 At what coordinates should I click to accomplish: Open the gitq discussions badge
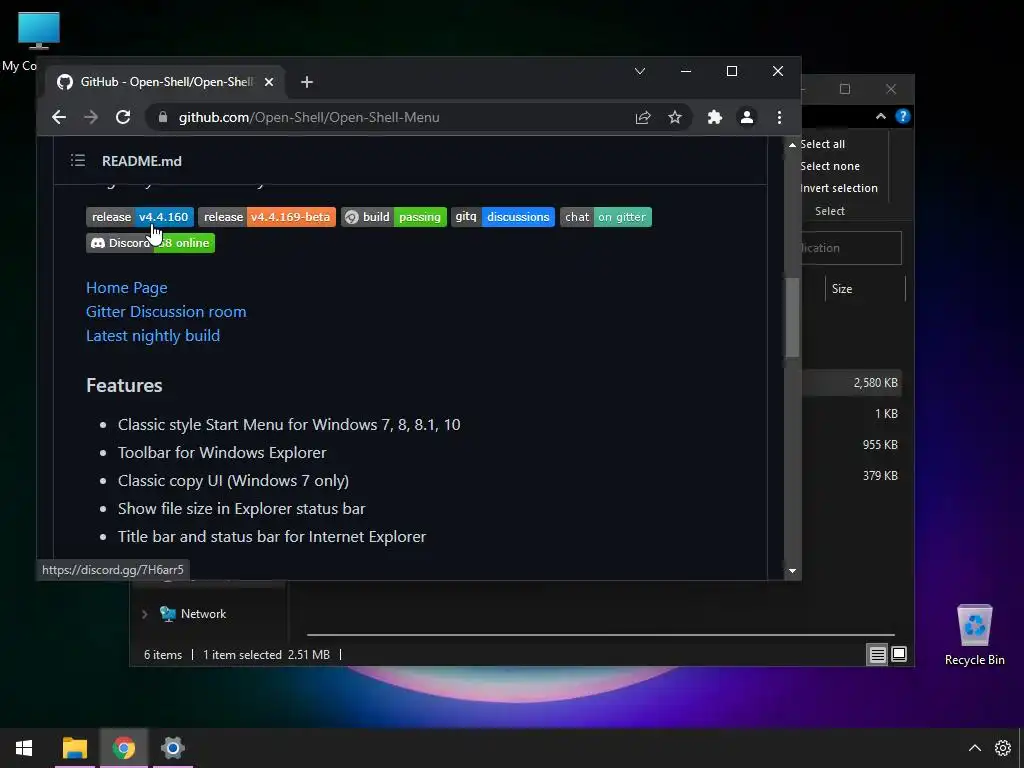(503, 217)
